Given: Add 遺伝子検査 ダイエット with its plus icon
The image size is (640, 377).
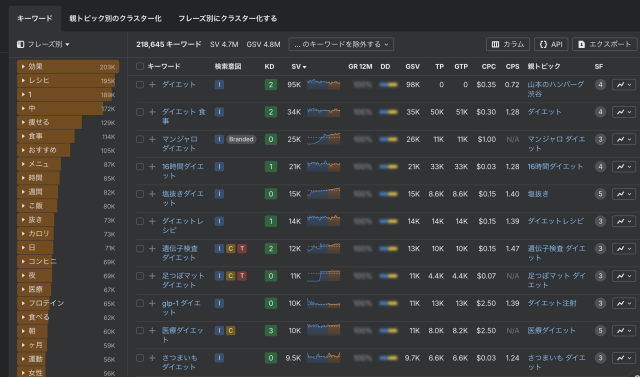Looking at the screenshot, I should [x=152, y=249].
